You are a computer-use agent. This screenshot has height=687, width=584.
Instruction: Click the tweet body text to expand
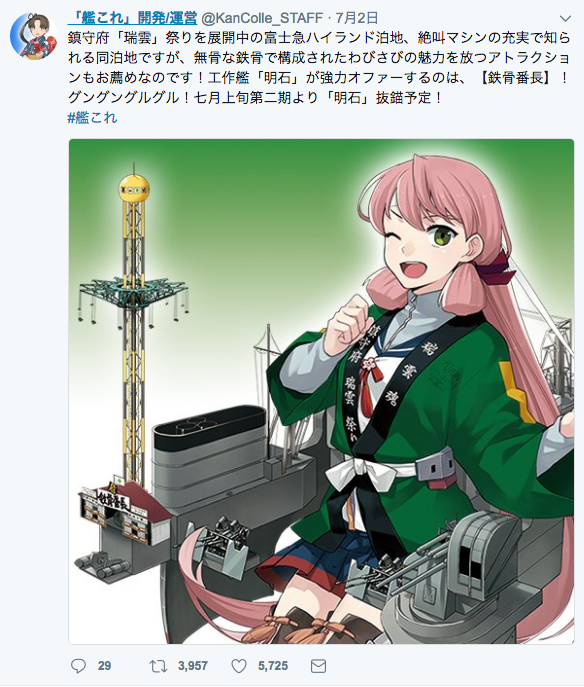tap(319, 67)
